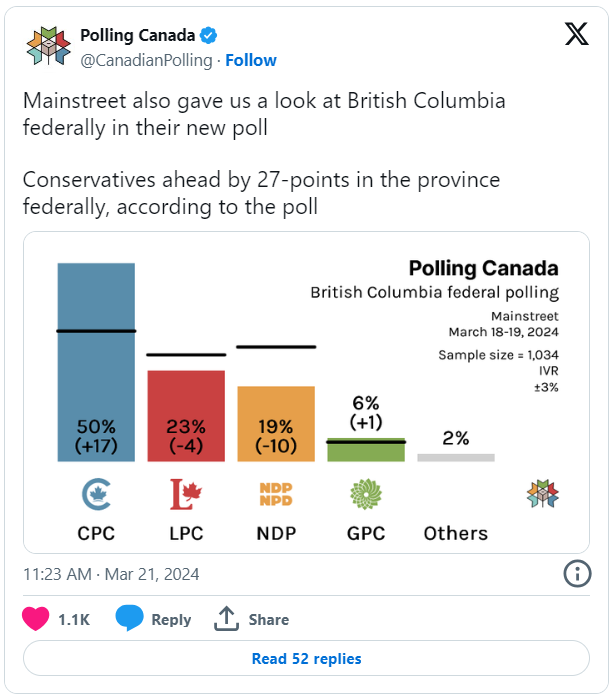
Task: Open the 11:23 AM Mar 21, 2024 timestamp
Action: tap(111, 574)
